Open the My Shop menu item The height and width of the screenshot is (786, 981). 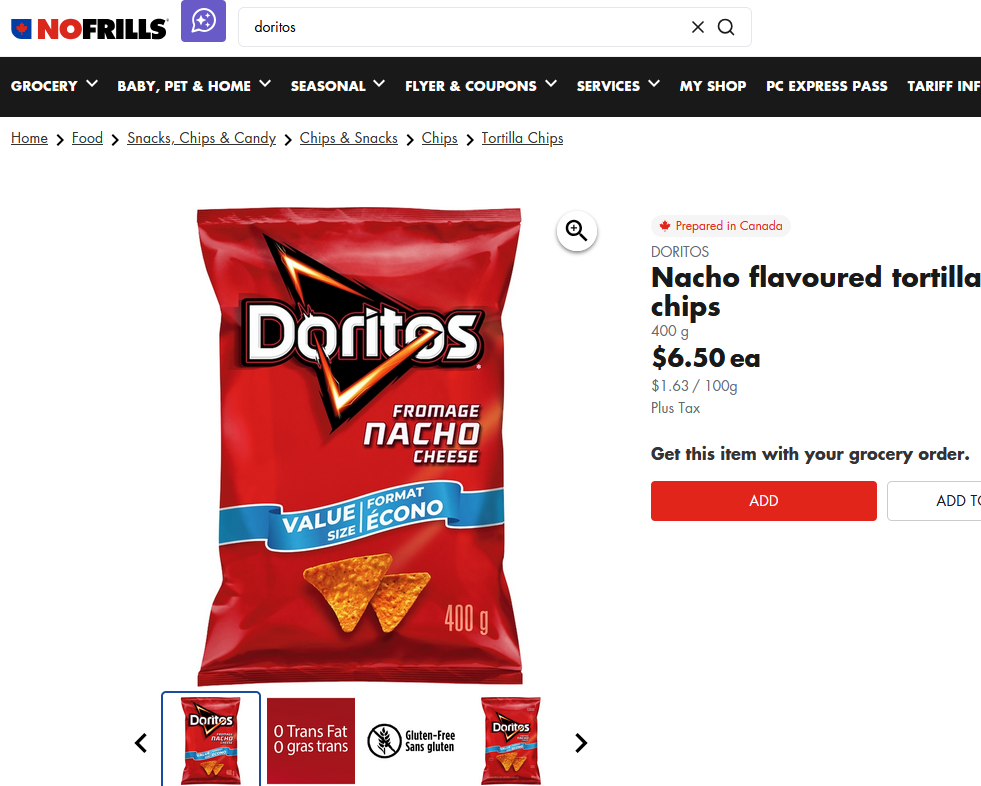713,86
